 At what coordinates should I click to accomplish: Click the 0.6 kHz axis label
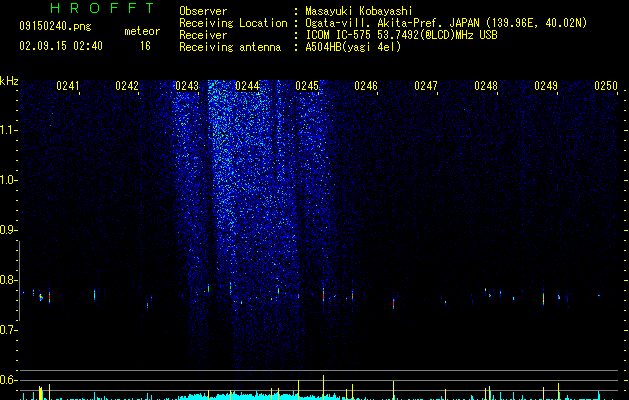tap(8, 380)
